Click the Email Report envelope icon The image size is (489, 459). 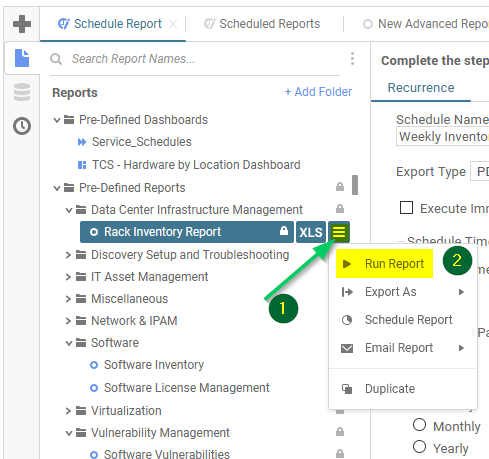(x=347, y=348)
